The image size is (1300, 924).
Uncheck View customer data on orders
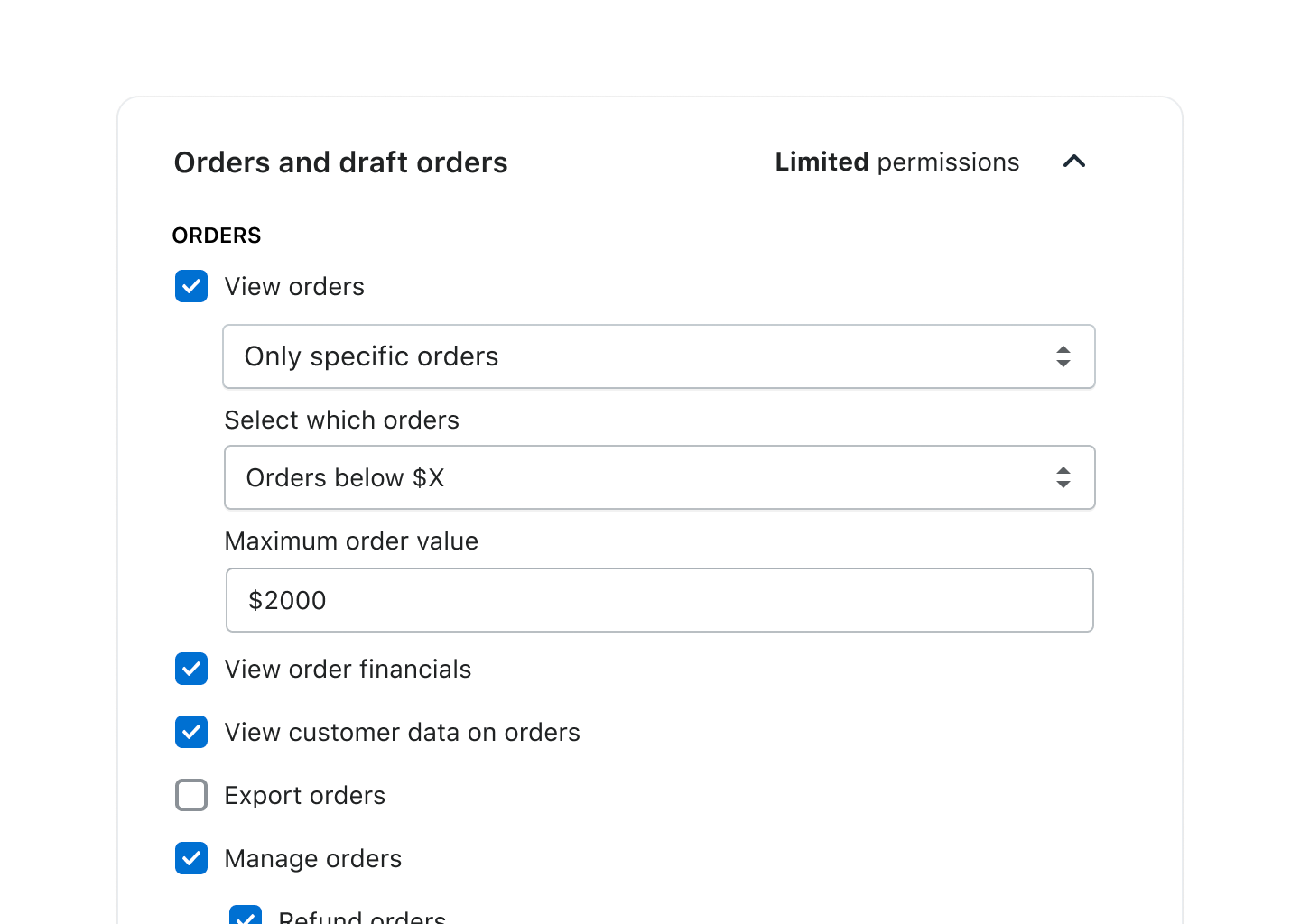pyautogui.click(x=191, y=732)
